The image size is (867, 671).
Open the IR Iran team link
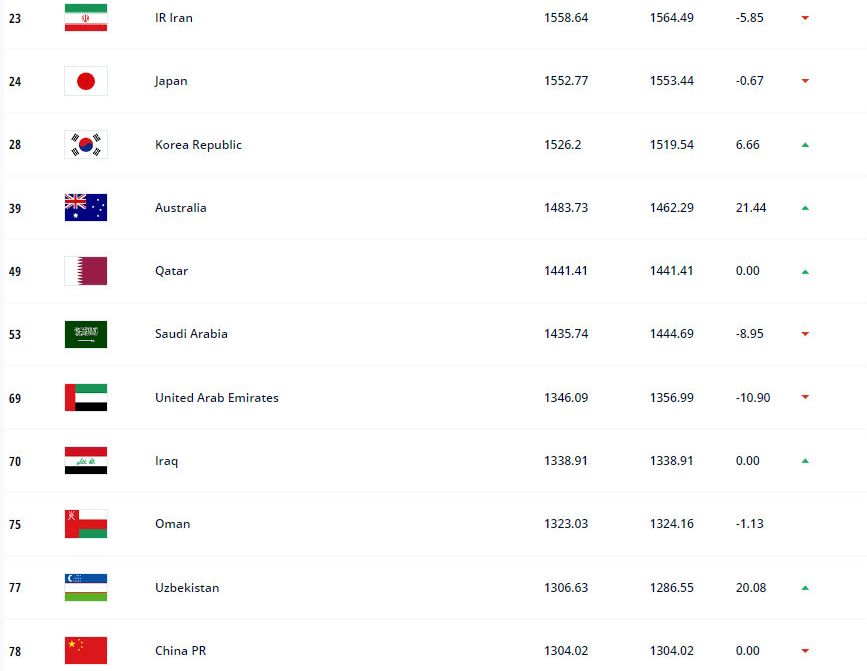click(173, 18)
